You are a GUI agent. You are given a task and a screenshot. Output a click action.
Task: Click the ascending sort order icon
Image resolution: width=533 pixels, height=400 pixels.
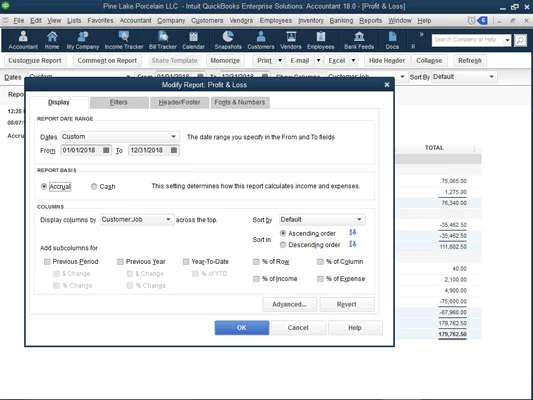[353, 232]
